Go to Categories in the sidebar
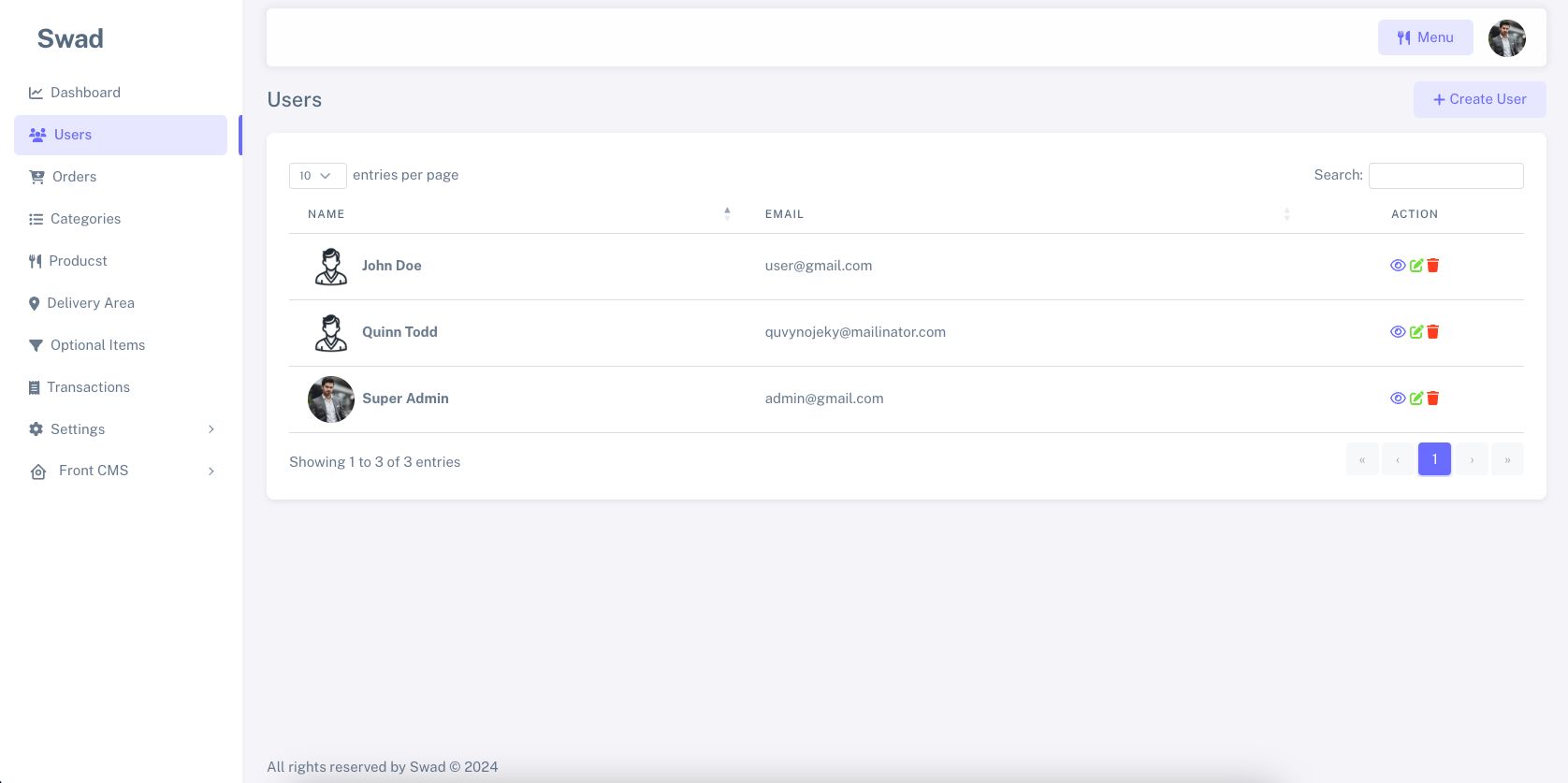This screenshot has height=783, width=1568. click(85, 219)
